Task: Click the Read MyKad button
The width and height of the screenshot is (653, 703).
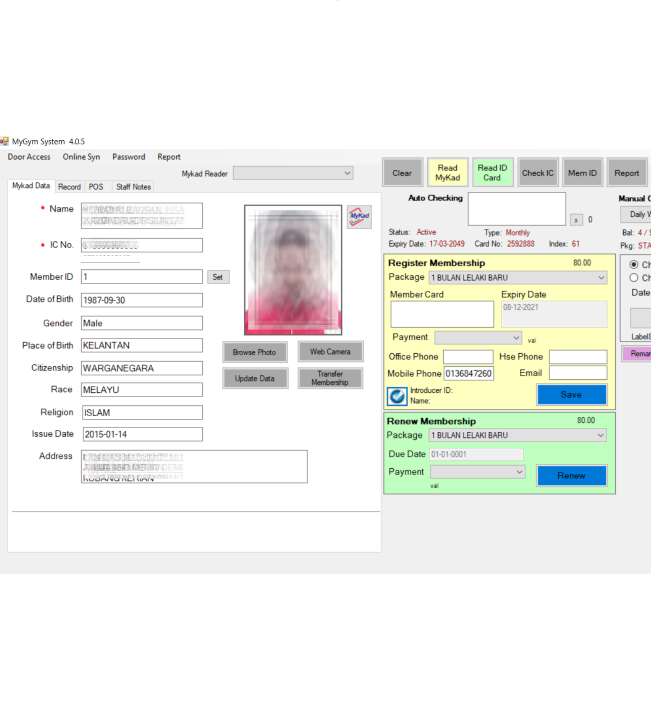Action: pos(448,173)
